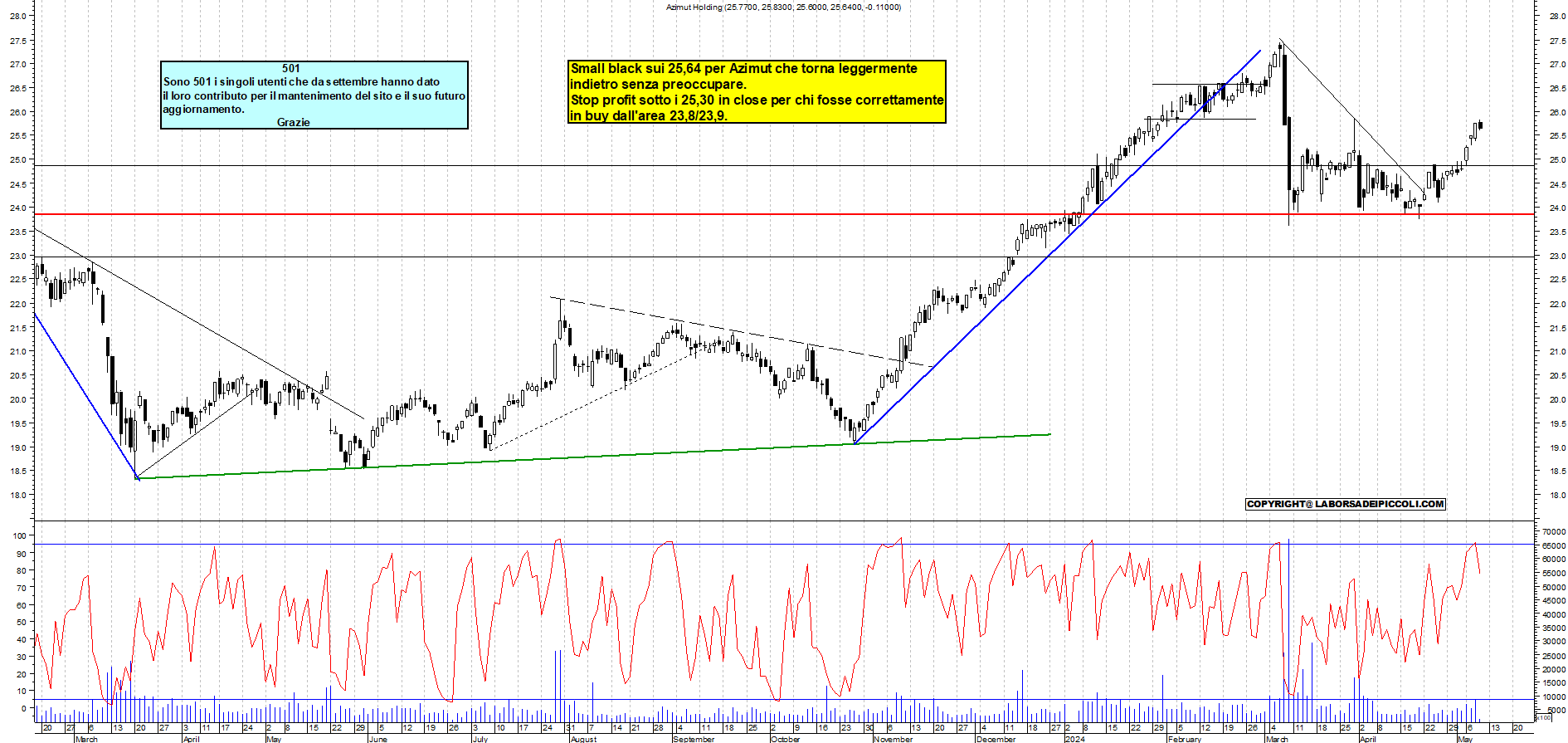Click the "2024" year label
Viewport: 1568px width, 743px height.
[1074, 739]
